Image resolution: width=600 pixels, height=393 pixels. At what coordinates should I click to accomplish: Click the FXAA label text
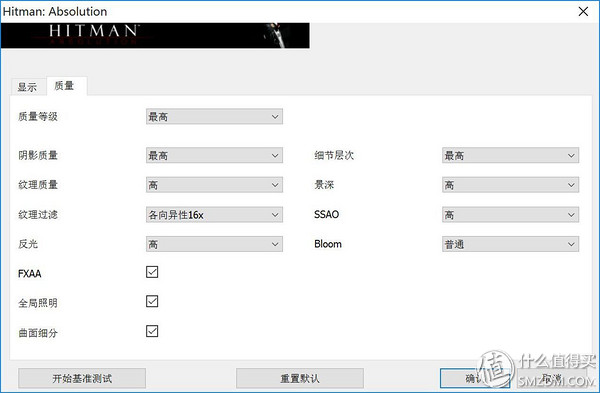29,274
